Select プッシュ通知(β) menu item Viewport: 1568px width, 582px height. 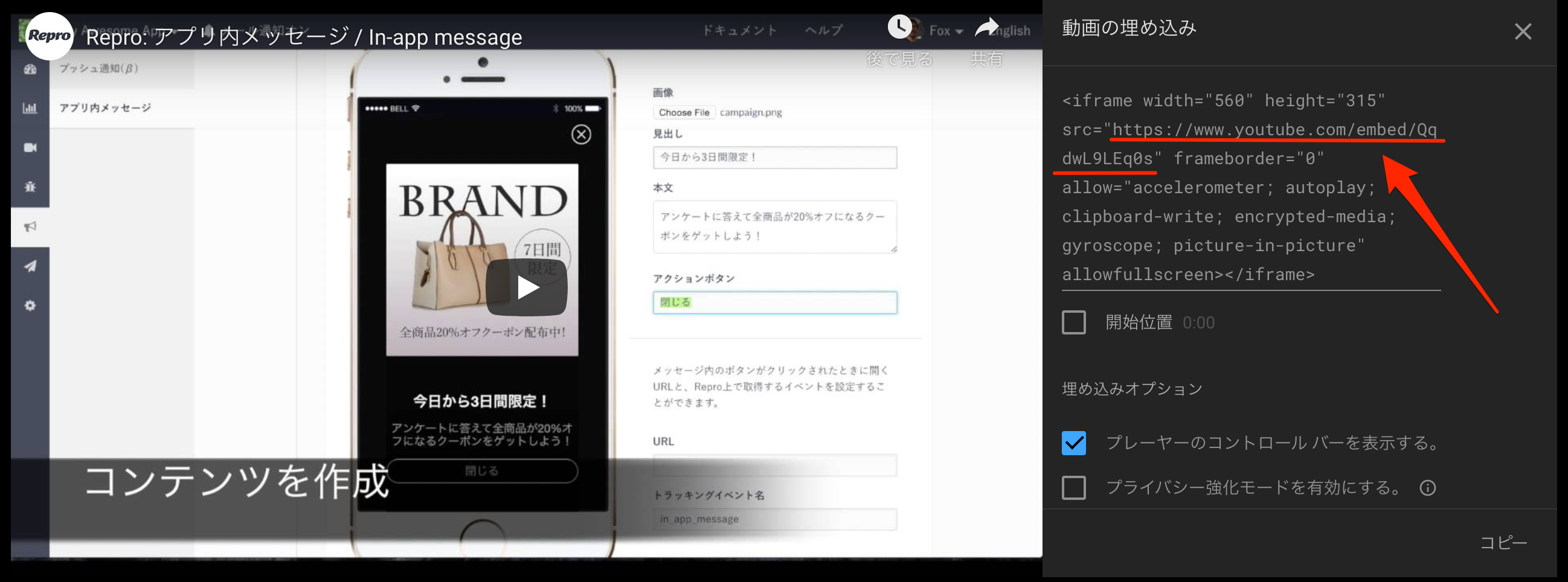[98, 68]
